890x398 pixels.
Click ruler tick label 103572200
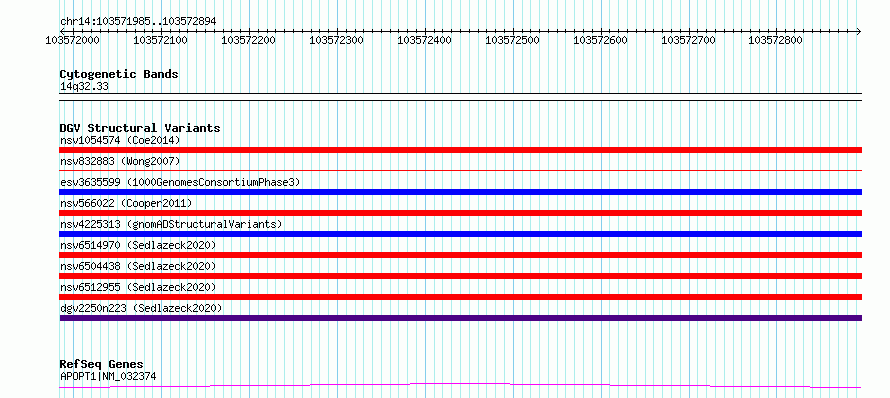(249, 40)
